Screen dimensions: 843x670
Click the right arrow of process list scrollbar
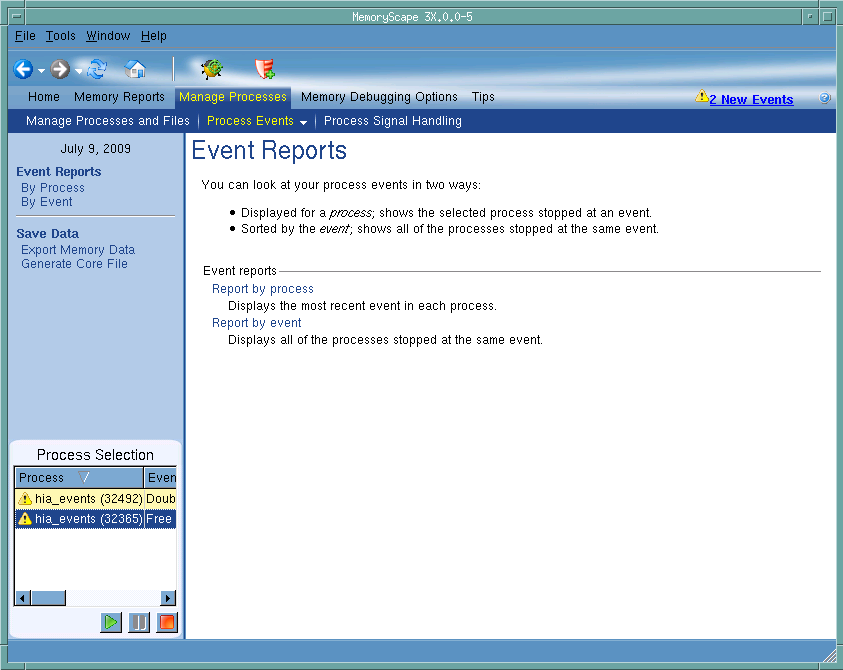tap(168, 598)
